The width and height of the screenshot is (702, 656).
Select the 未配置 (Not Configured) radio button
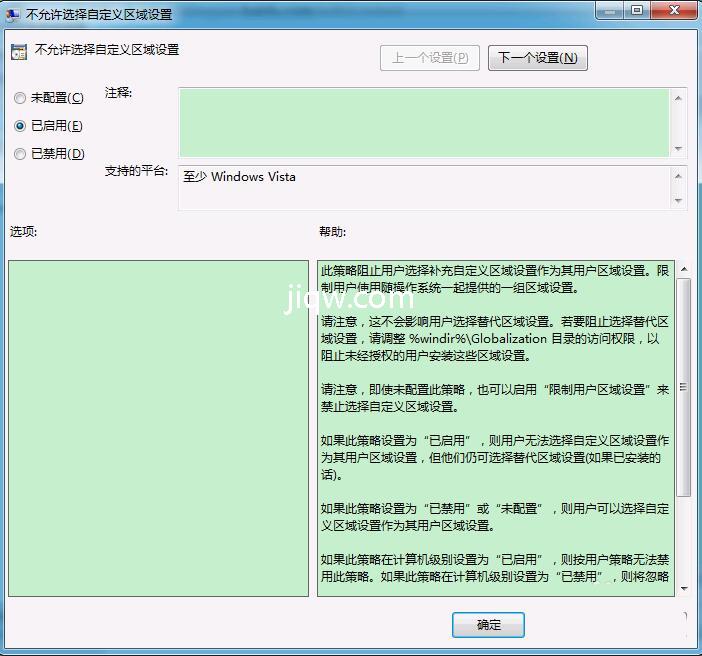pos(20,98)
